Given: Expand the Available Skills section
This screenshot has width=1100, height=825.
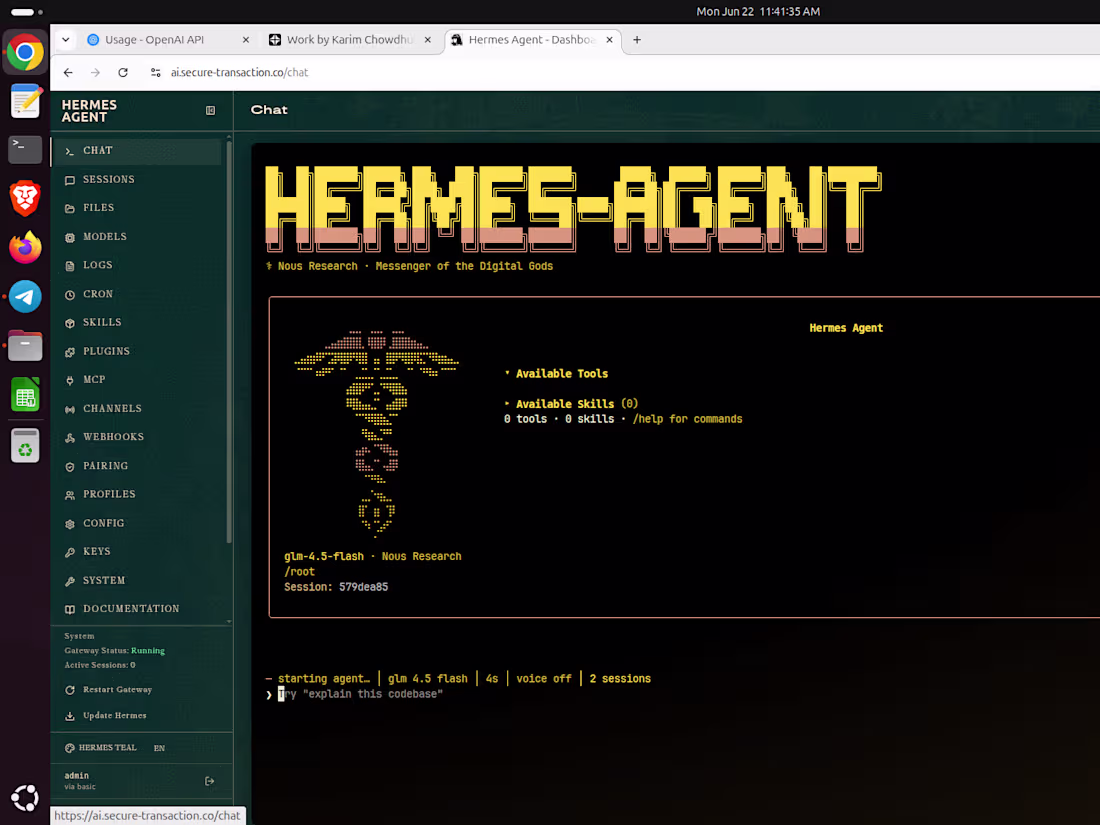Looking at the screenshot, I should click(x=571, y=404).
